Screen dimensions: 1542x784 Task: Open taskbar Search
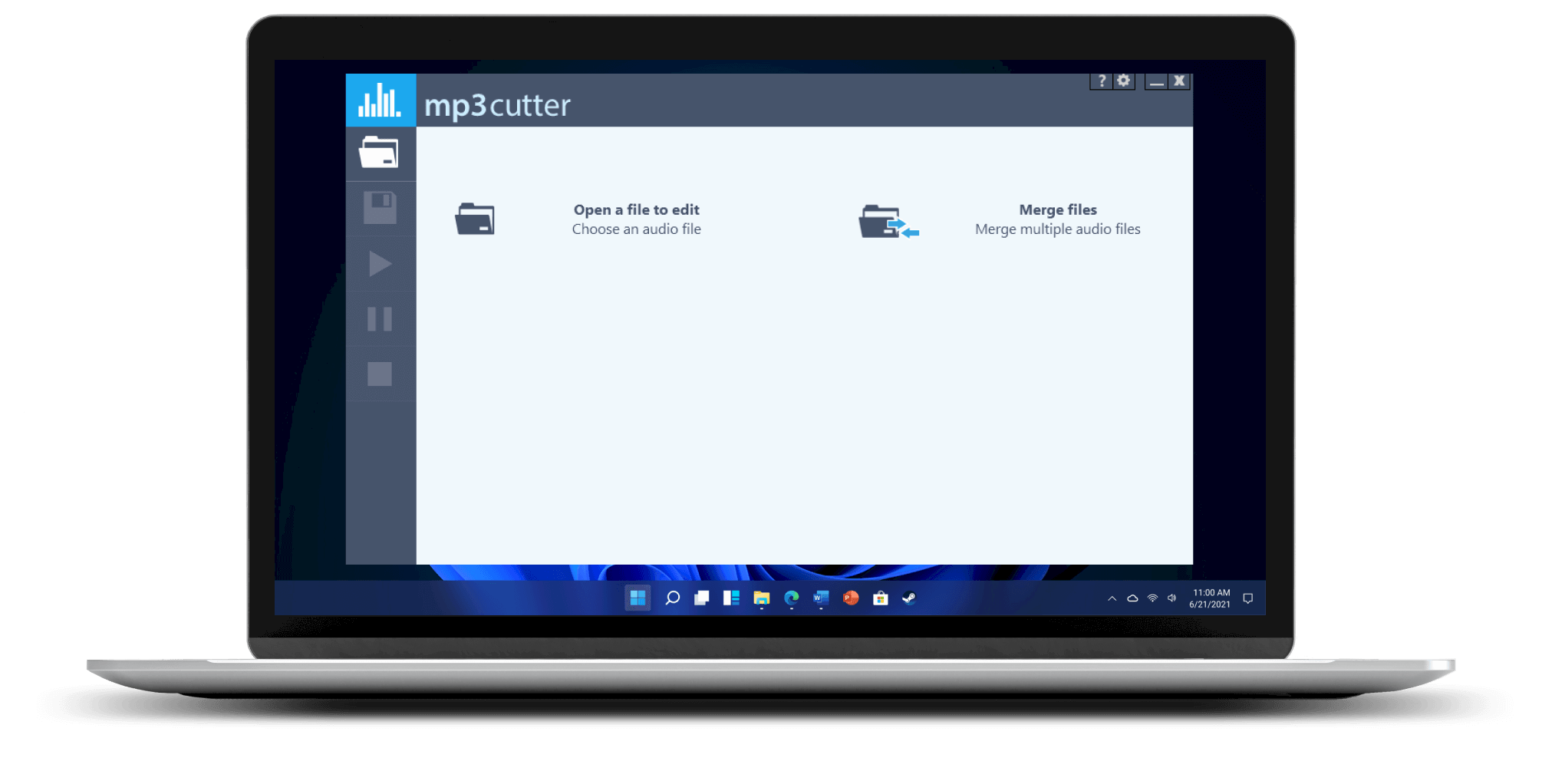tap(672, 598)
